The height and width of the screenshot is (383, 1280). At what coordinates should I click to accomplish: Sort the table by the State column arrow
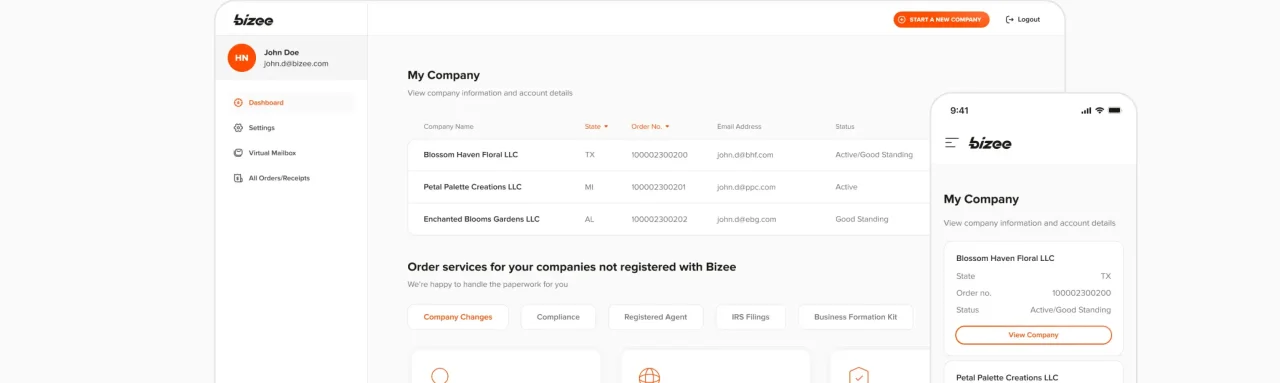[606, 127]
